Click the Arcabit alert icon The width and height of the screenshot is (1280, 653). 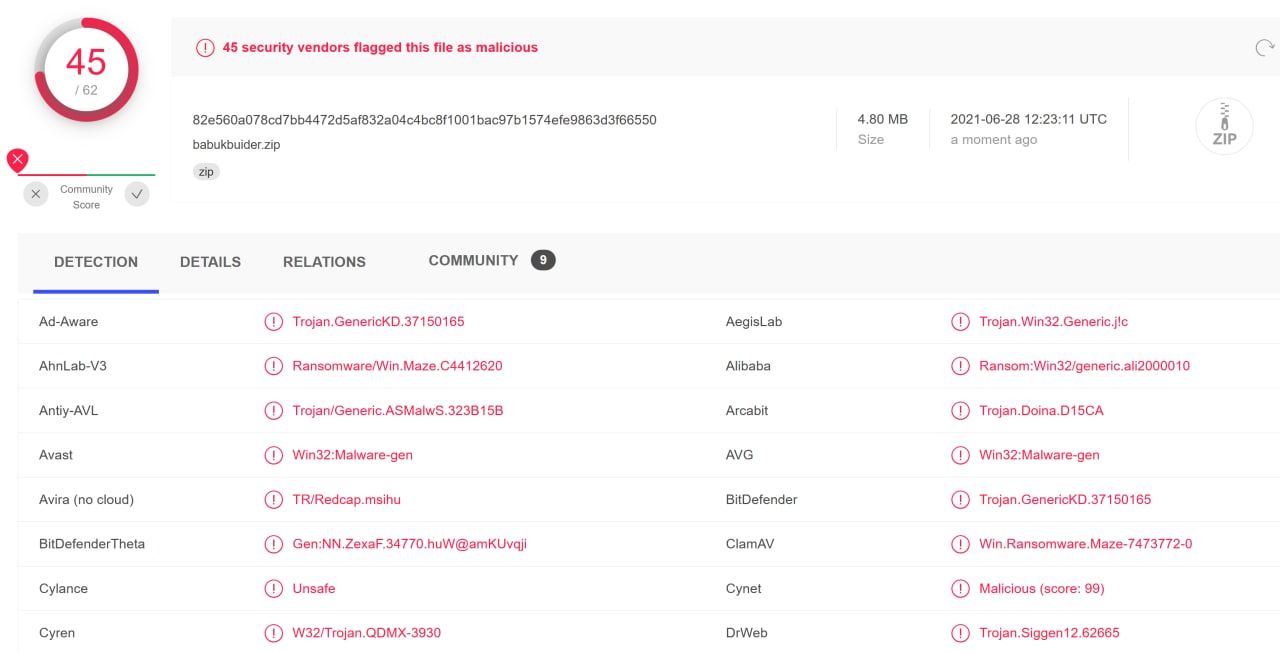(x=960, y=411)
